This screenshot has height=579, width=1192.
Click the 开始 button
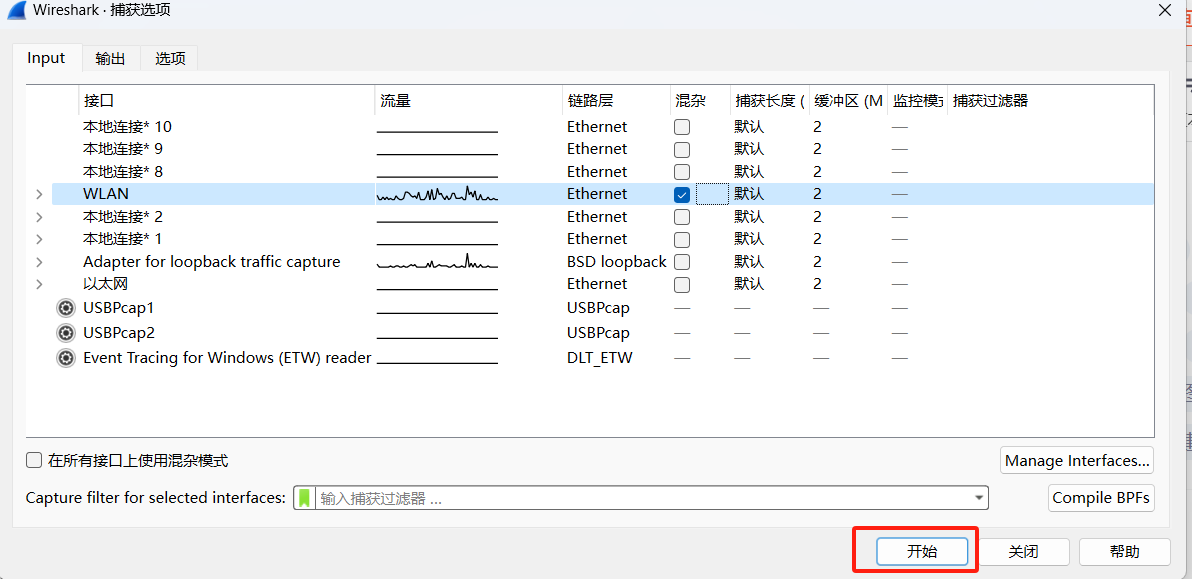(922, 552)
